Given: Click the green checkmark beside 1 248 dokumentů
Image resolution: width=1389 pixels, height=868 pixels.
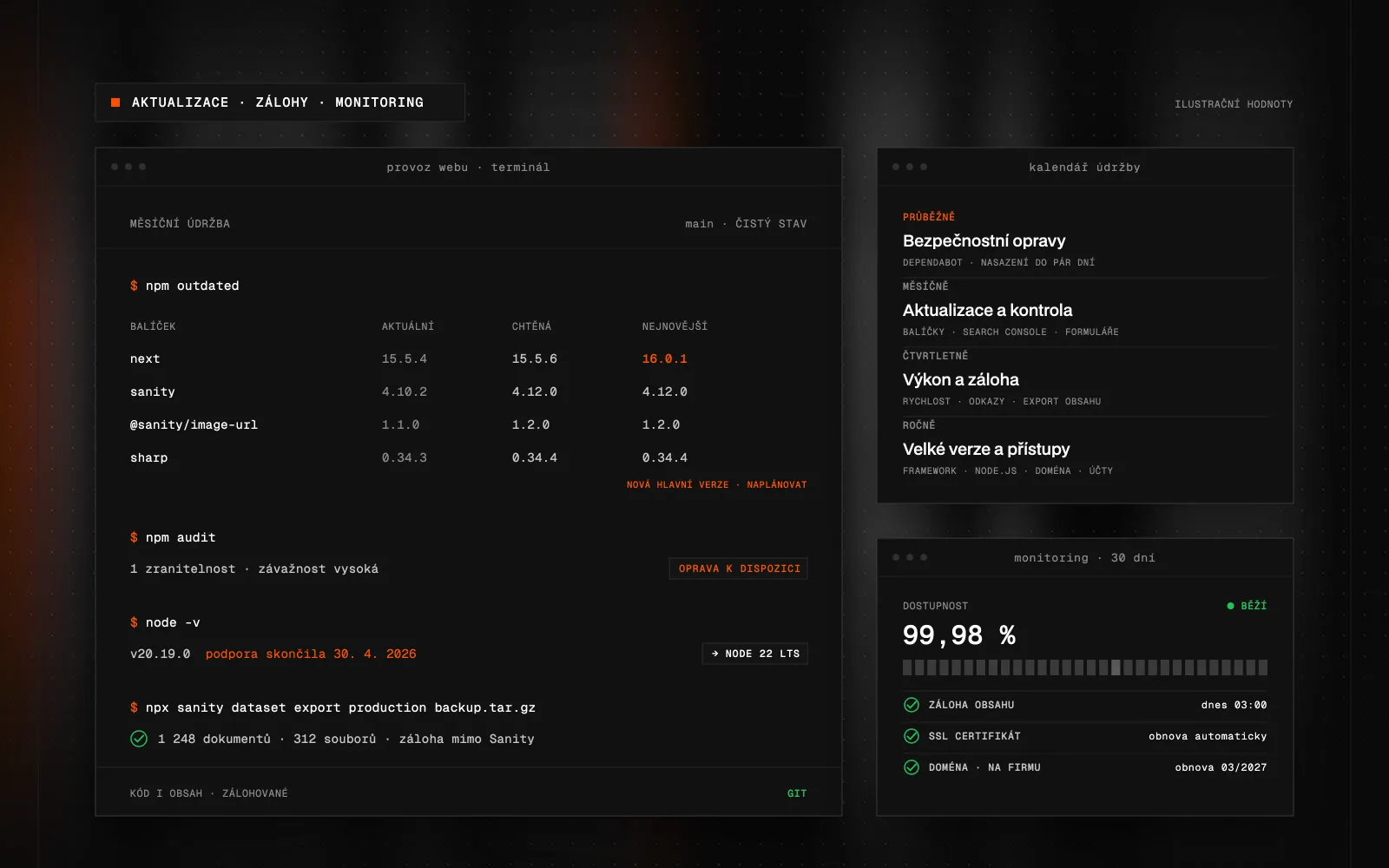Looking at the screenshot, I should (x=139, y=739).
